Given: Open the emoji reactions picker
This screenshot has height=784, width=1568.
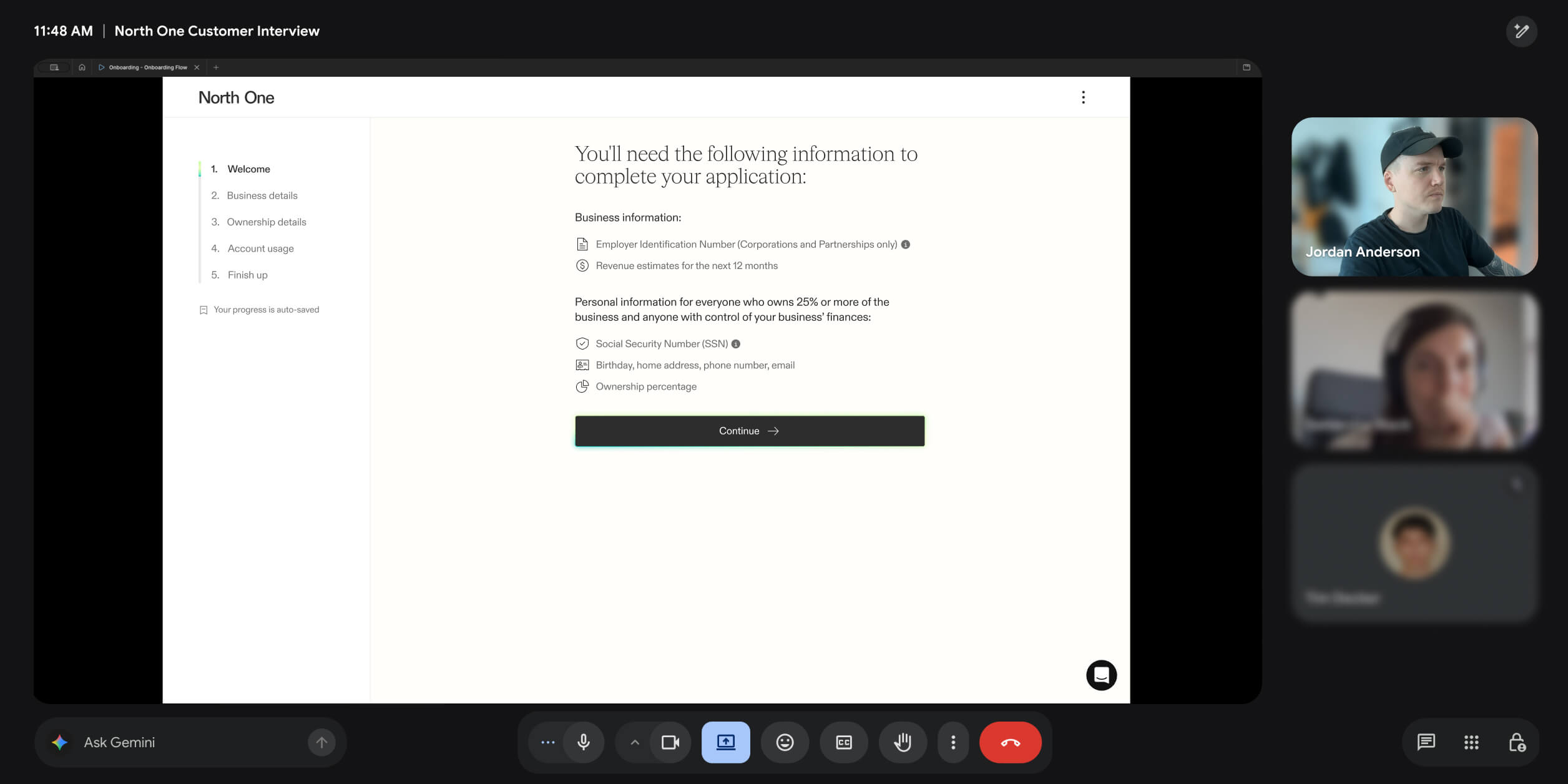Looking at the screenshot, I should coord(785,742).
